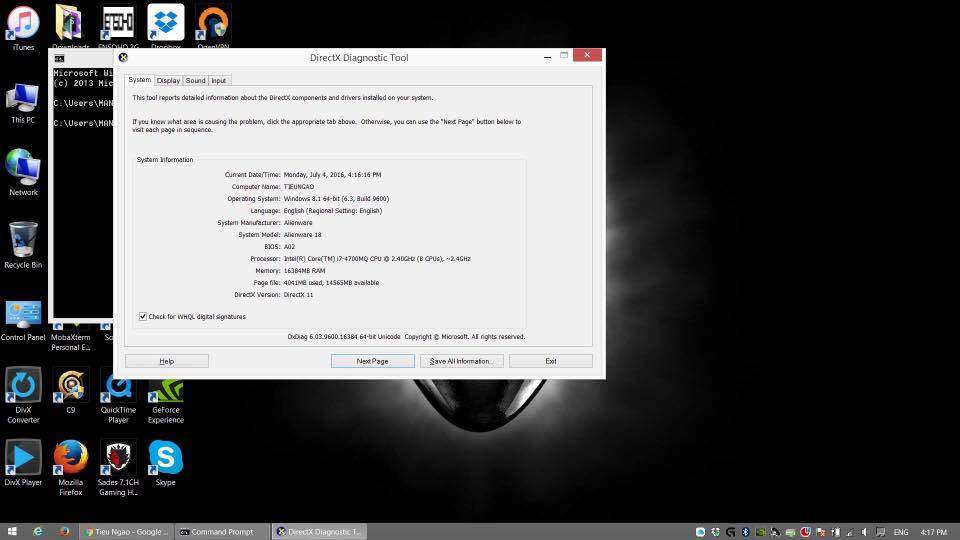Click the ENG language indicator
The height and width of the screenshot is (540, 960).
901,532
